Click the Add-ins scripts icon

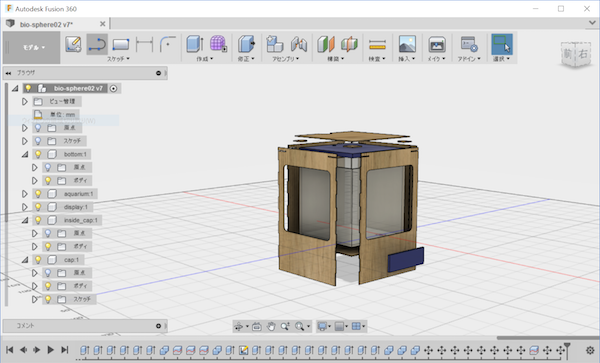pyautogui.click(x=468, y=44)
